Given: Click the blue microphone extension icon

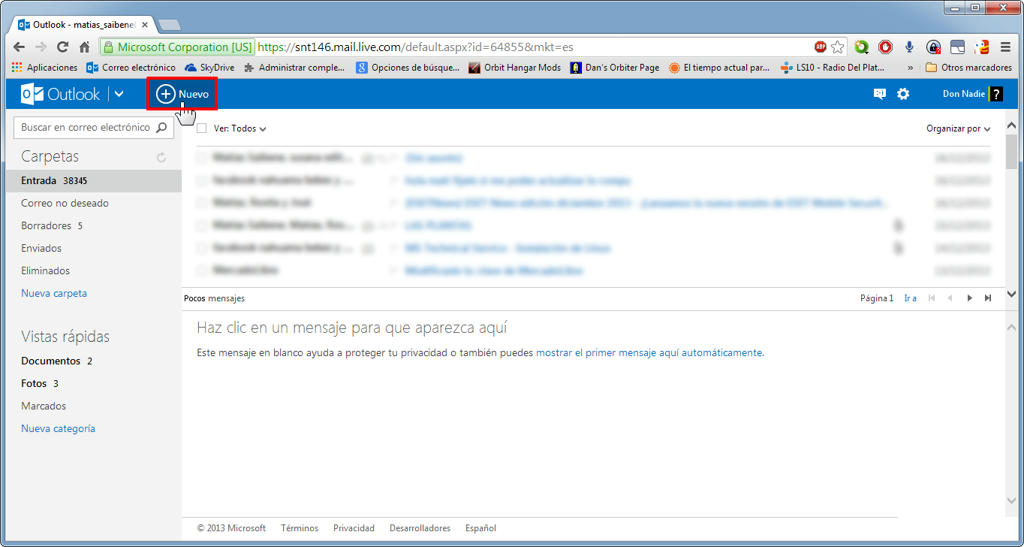Looking at the screenshot, I should point(909,47).
